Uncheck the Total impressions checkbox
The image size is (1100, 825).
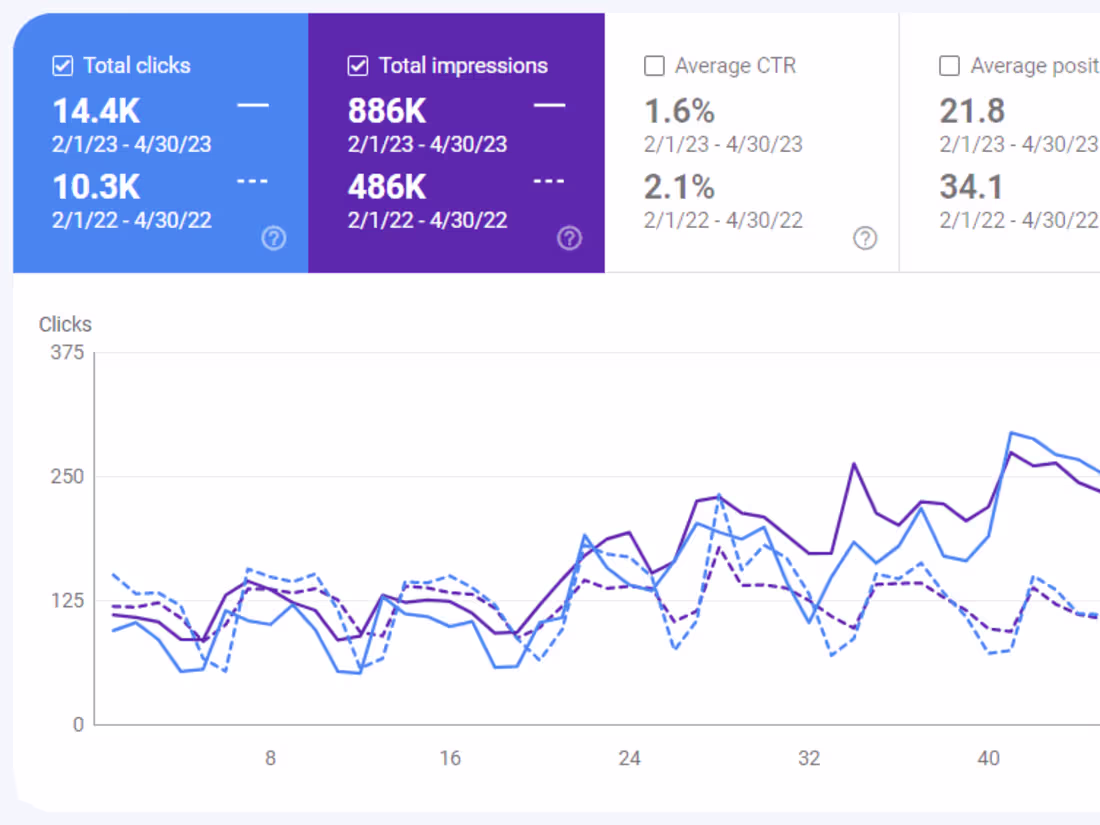357,65
